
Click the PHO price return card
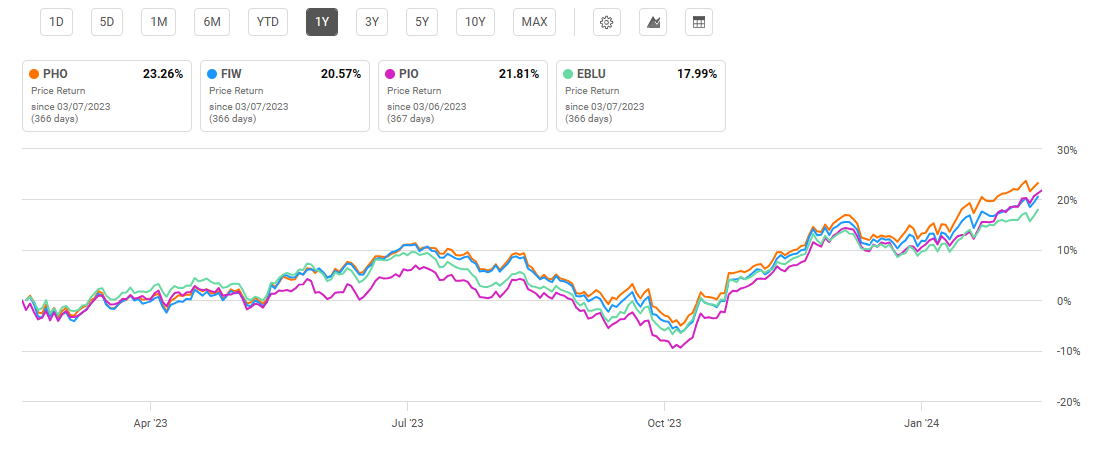click(x=106, y=96)
